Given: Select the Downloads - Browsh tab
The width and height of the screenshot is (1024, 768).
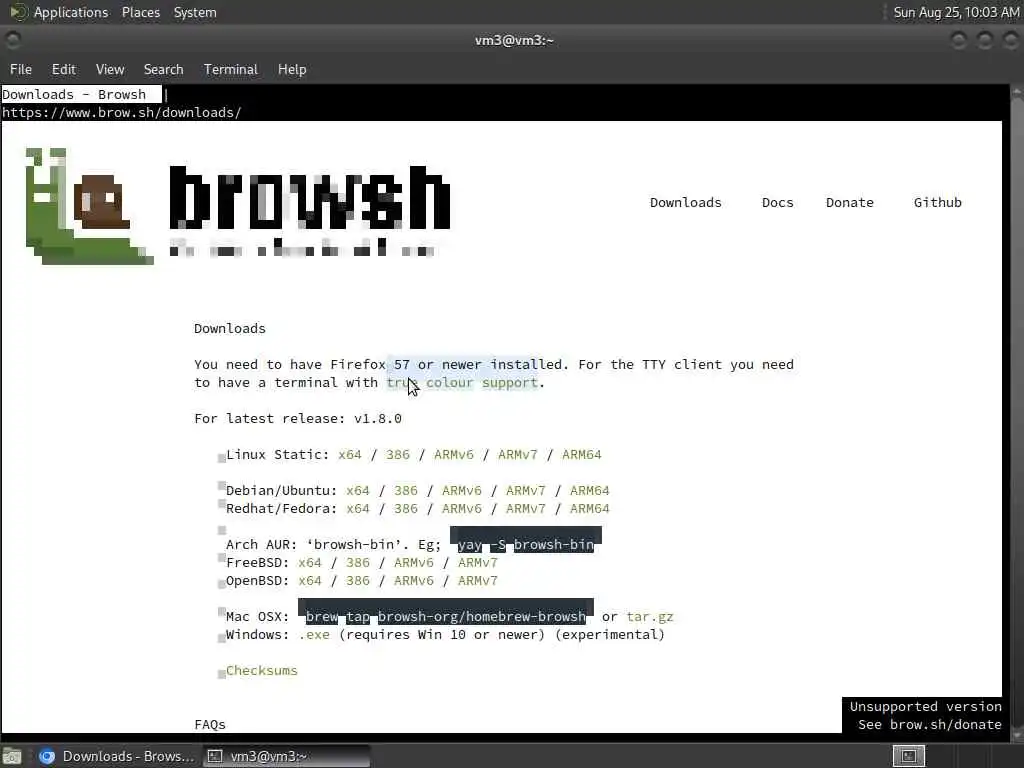Looking at the screenshot, I should [x=81, y=95].
